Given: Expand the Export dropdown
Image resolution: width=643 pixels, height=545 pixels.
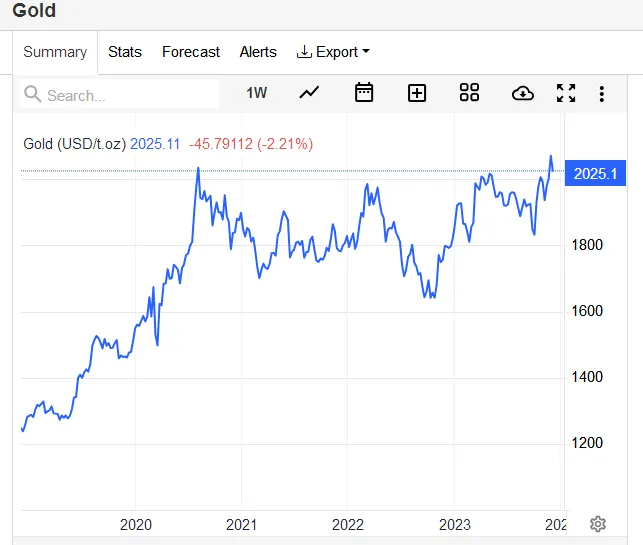Looking at the screenshot, I should (x=333, y=52).
